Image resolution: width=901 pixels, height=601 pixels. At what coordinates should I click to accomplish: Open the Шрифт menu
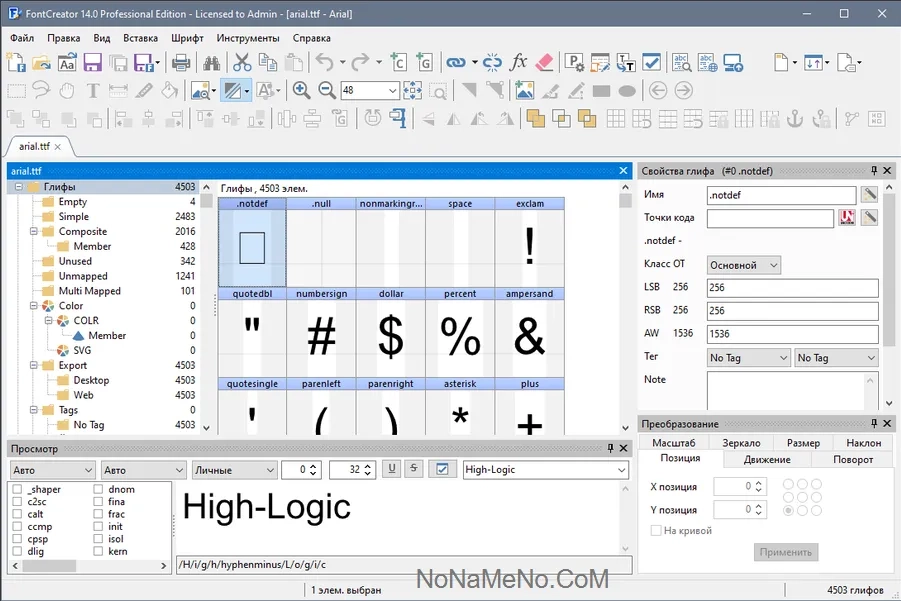pos(187,38)
